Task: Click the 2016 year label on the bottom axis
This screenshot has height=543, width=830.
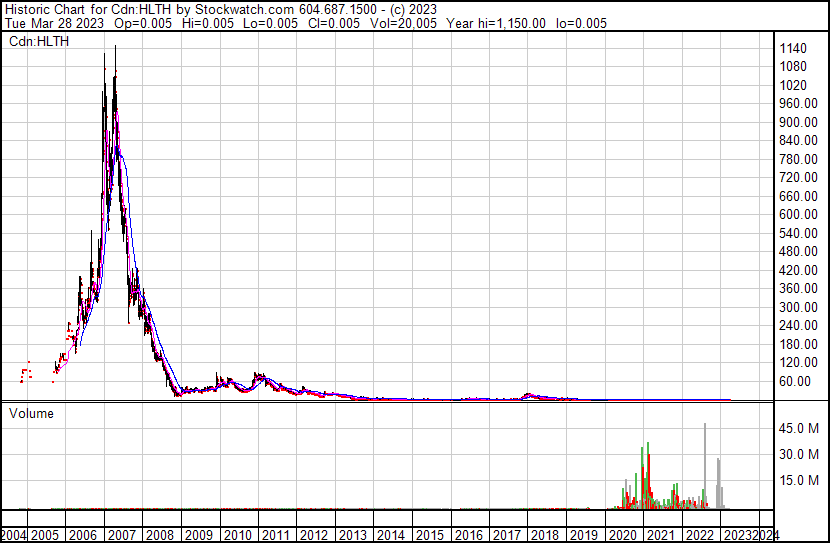Action: [x=468, y=535]
